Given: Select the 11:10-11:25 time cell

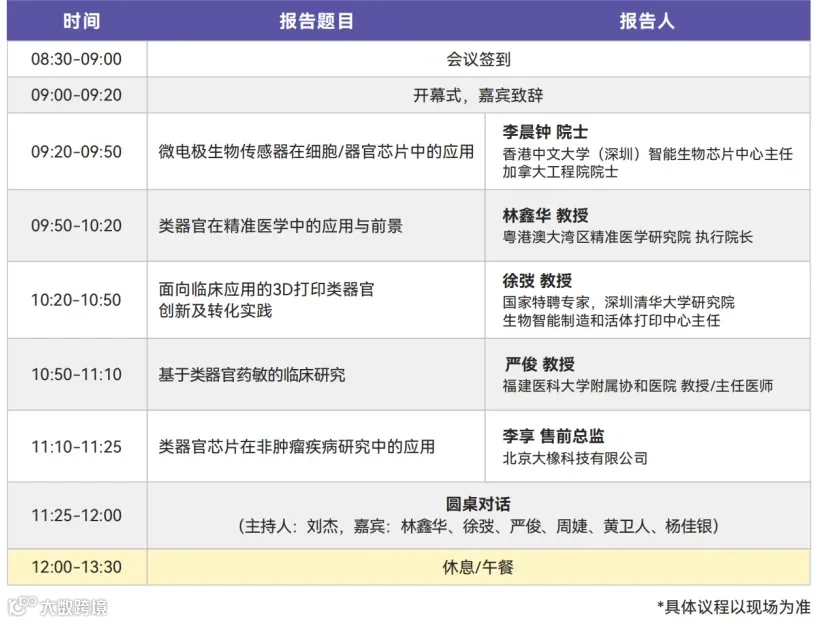Looking at the screenshot, I should click(76, 447).
